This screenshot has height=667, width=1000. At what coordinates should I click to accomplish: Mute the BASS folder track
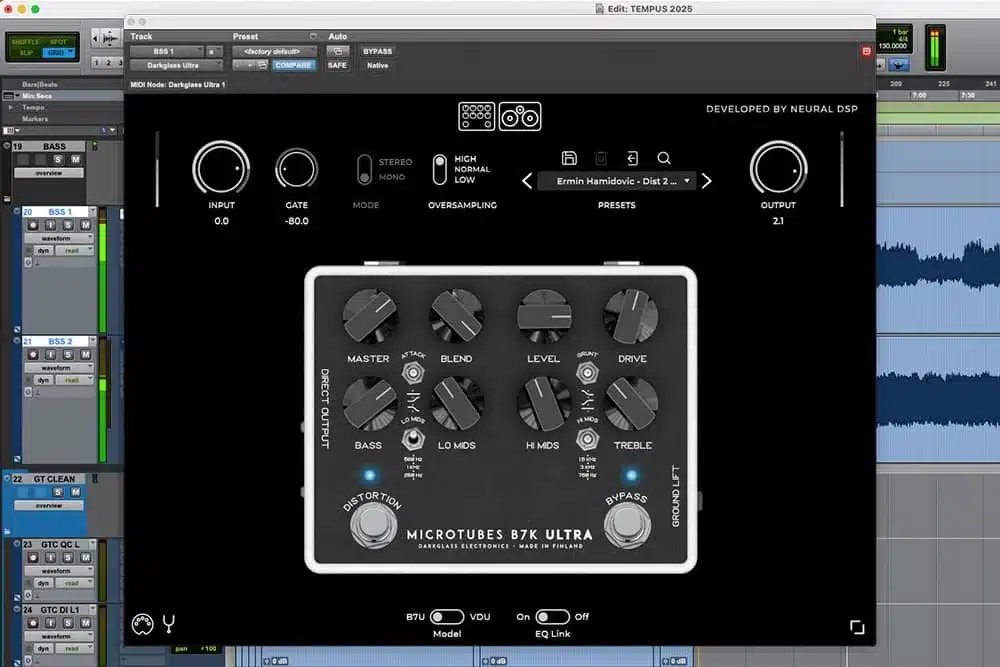(x=75, y=159)
